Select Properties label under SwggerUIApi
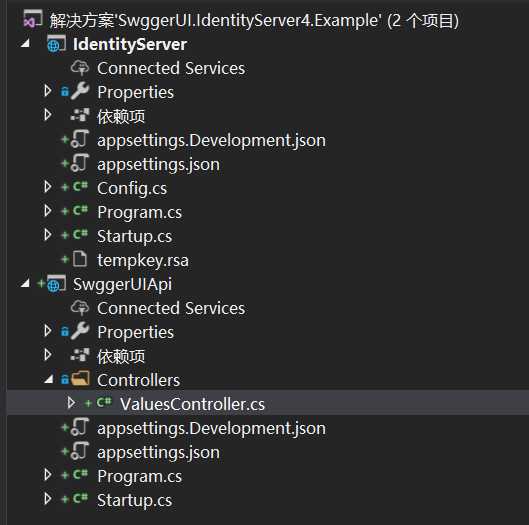This screenshot has width=529, height=525. coord(136,332)
